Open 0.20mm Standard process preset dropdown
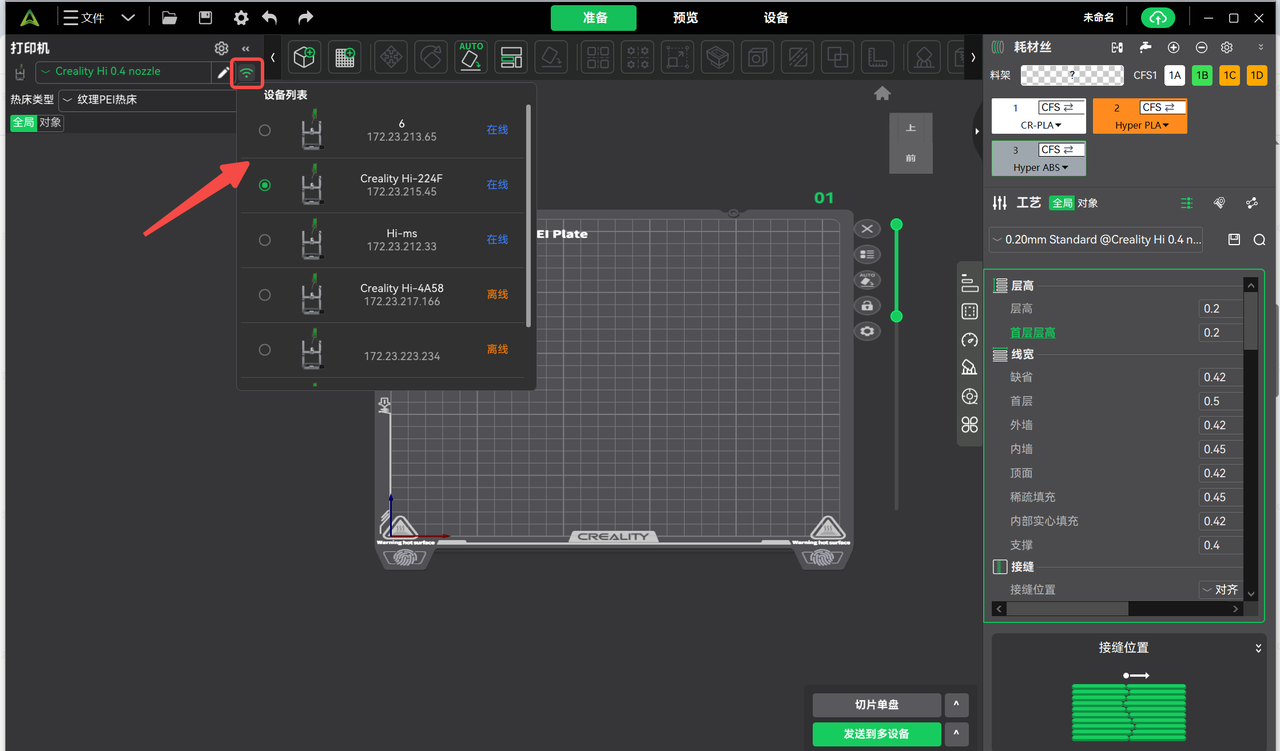 coord(1097,240)
